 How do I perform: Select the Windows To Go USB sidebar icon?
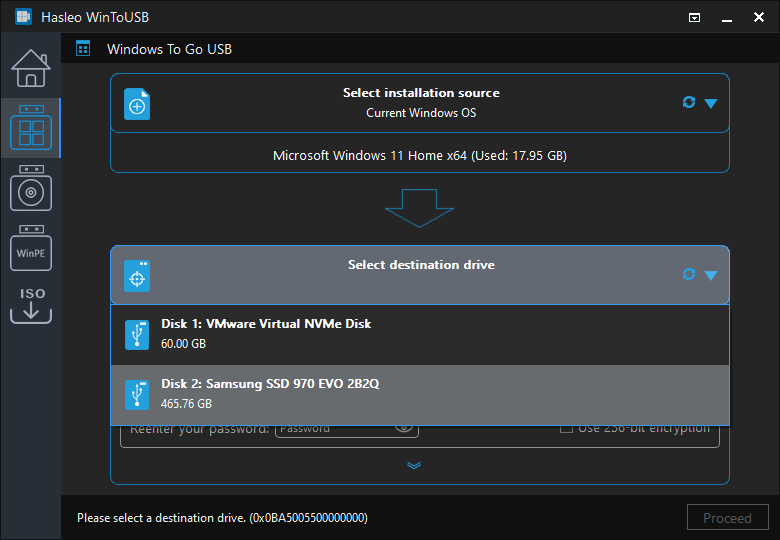point(31,128)
